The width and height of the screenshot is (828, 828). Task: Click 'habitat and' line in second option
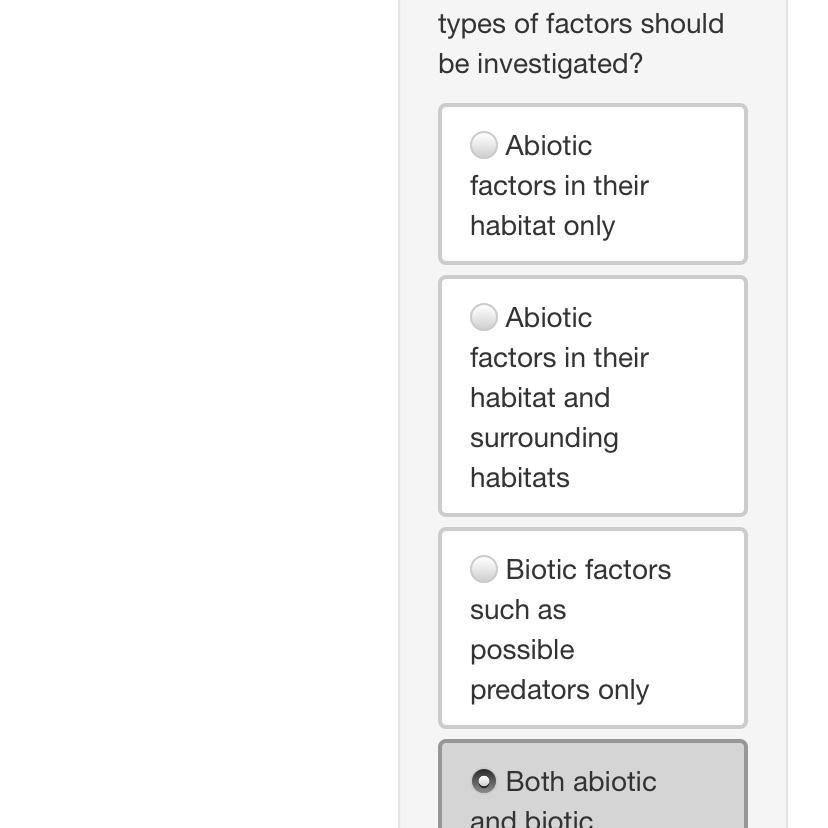click(x=539, y=398)
